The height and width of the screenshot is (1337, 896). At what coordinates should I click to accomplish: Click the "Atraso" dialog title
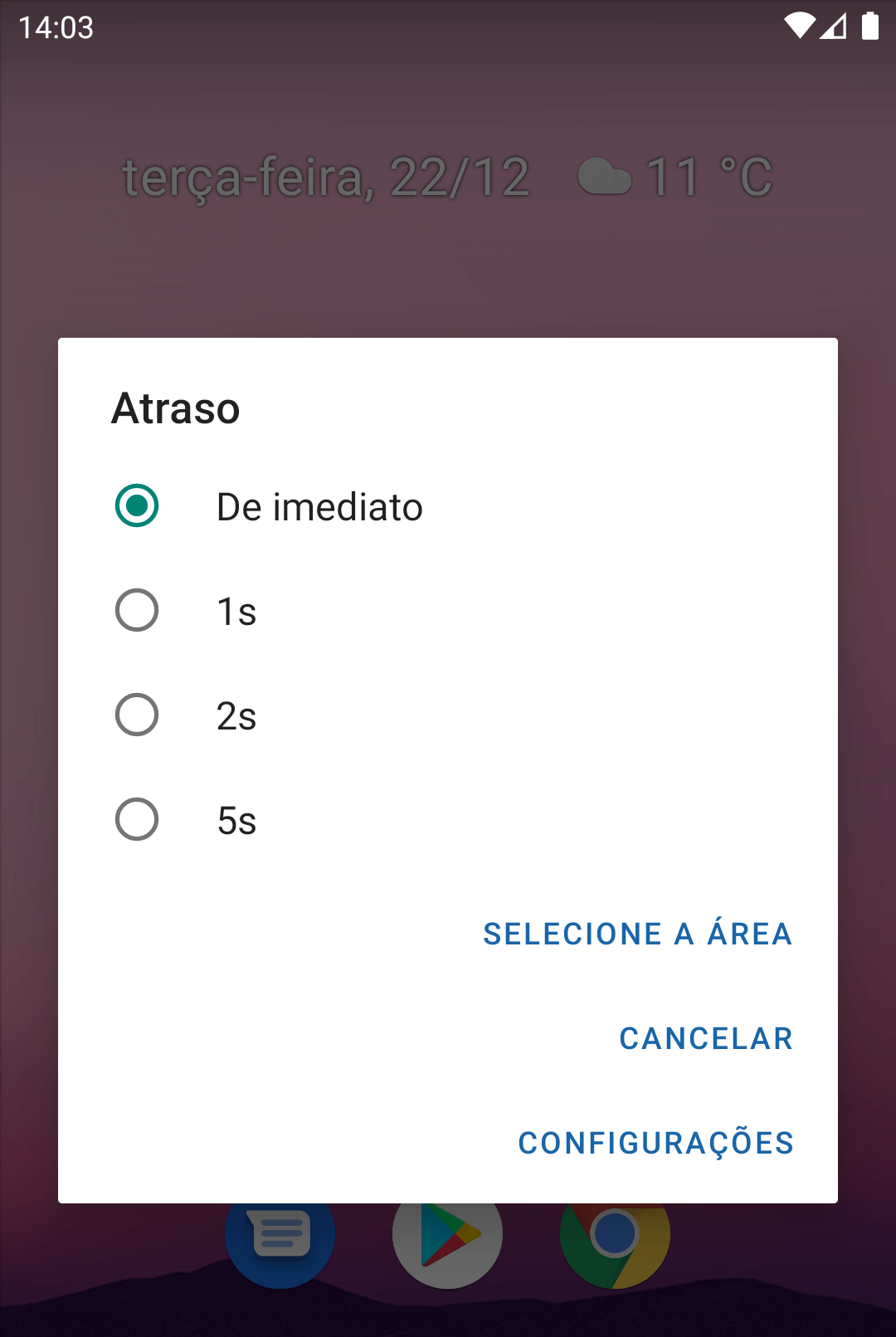pos(176,408)
